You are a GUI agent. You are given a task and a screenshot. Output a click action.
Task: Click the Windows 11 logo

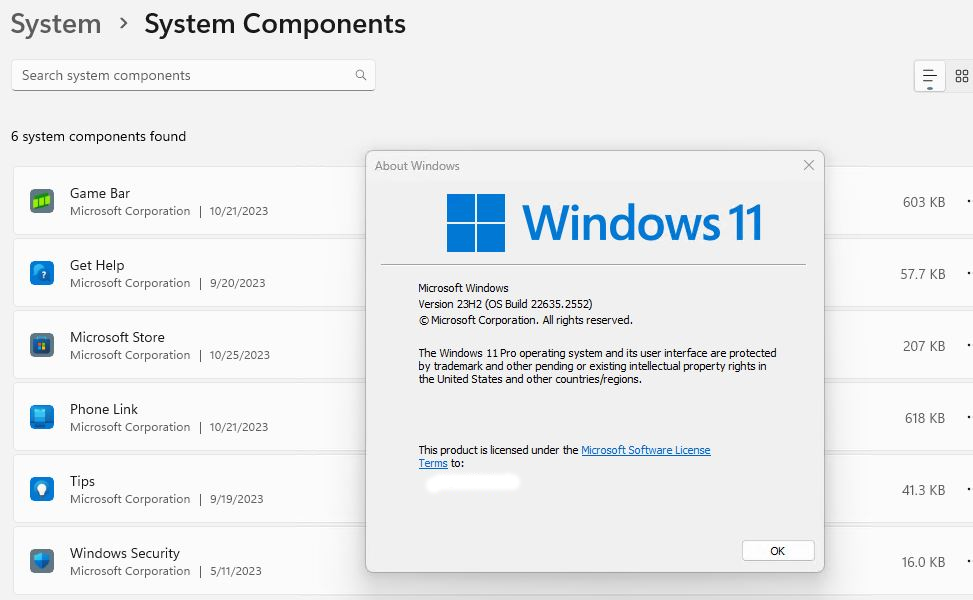tap(476, 223)
